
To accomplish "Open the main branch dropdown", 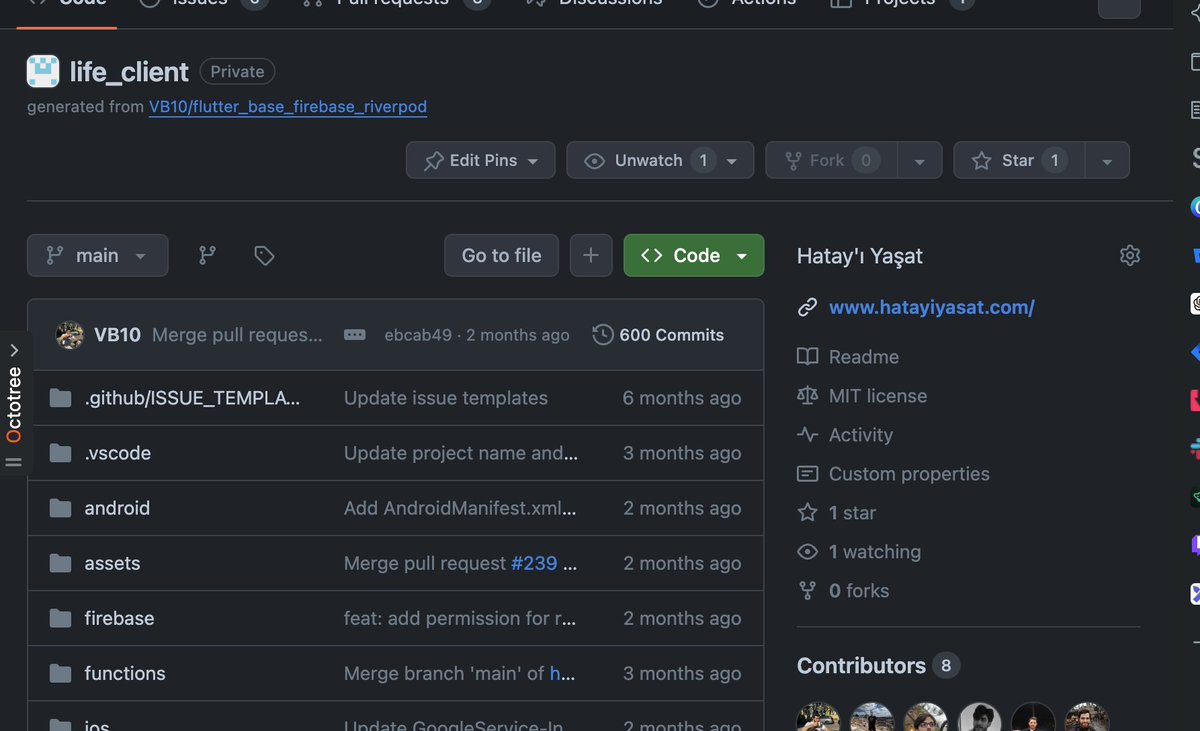I will pyautogui.click(x=97, y=255).
